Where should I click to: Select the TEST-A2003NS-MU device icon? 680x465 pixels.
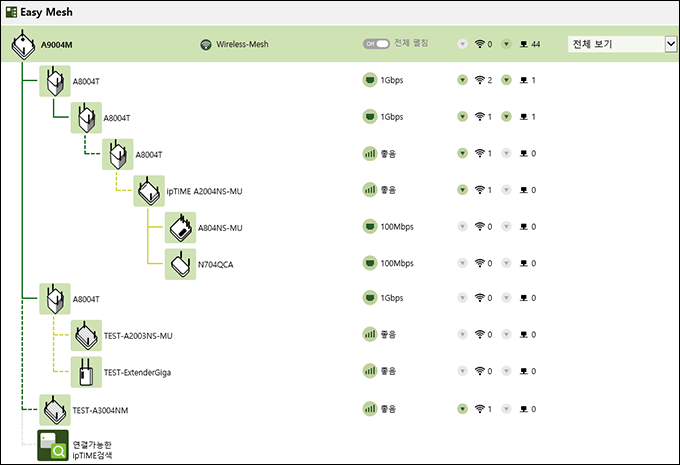pyautogui.click(x=86, y=335)
